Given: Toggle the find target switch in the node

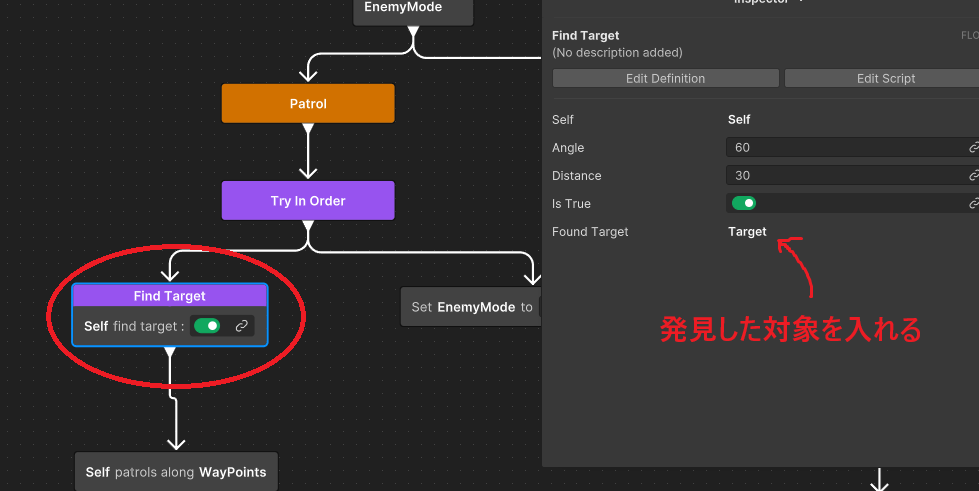Looking at the screenshot, I should [x=207, y=326].
